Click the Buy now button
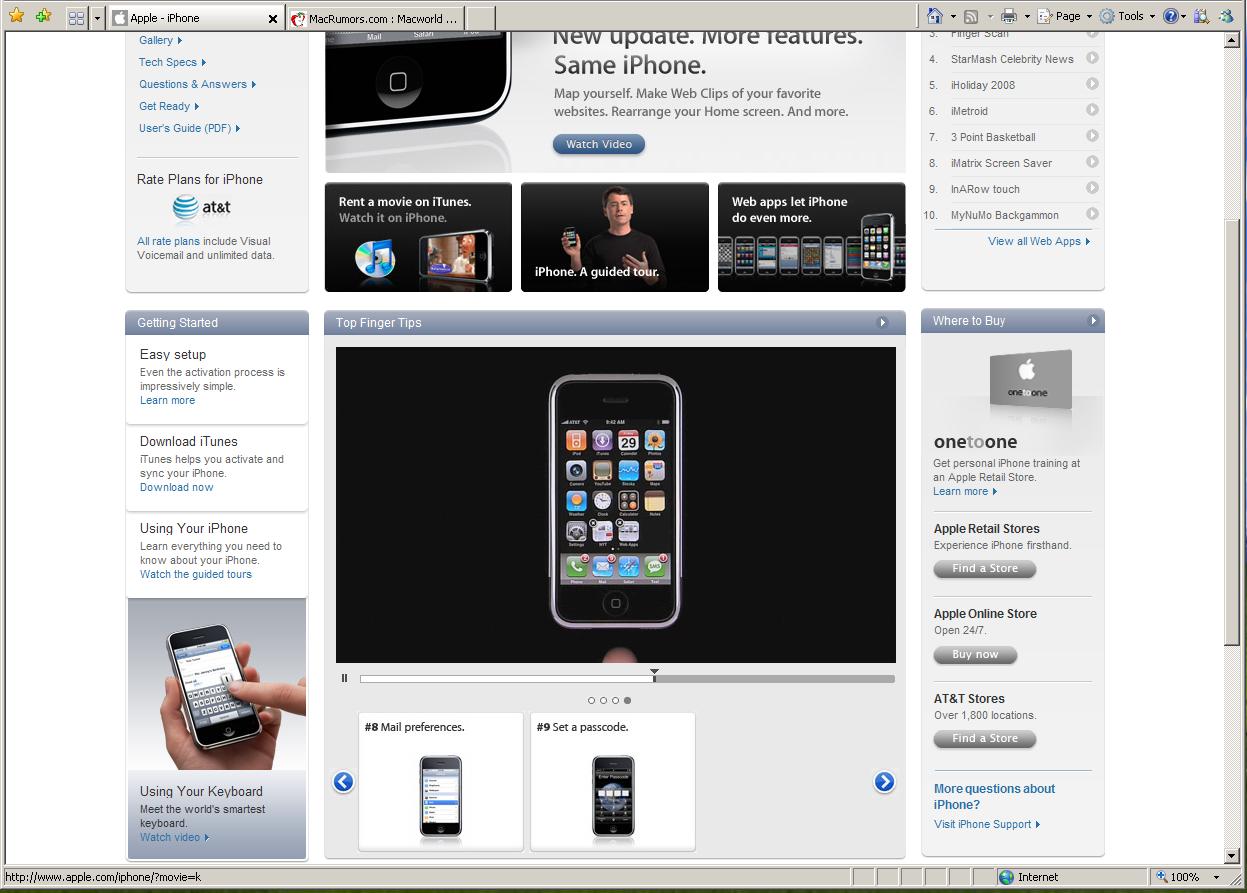Image resolution: width=1247 pixels, height=893 pixels. (x=975, y=655)
